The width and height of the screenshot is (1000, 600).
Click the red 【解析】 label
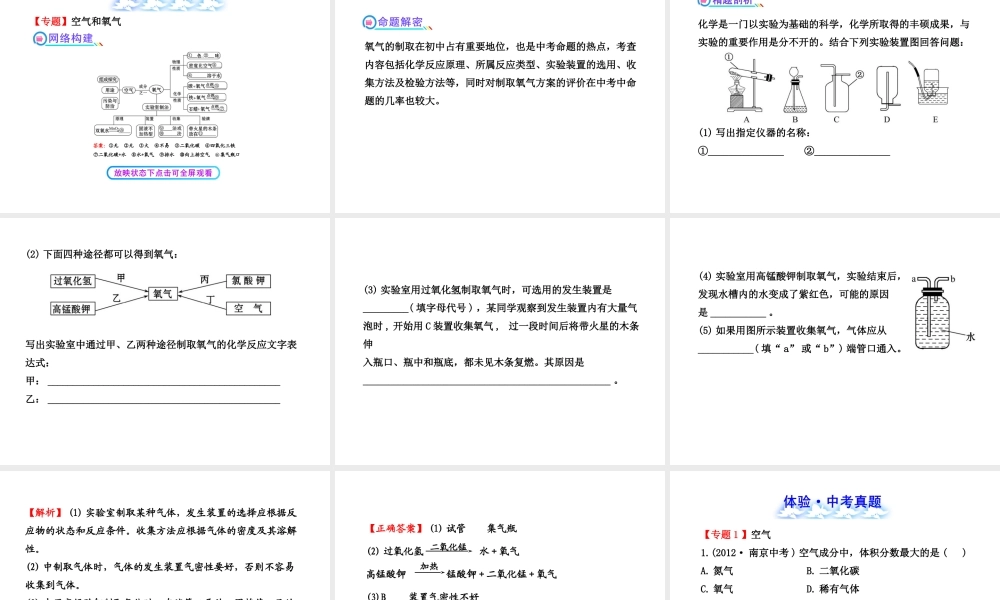coord(45,513)
